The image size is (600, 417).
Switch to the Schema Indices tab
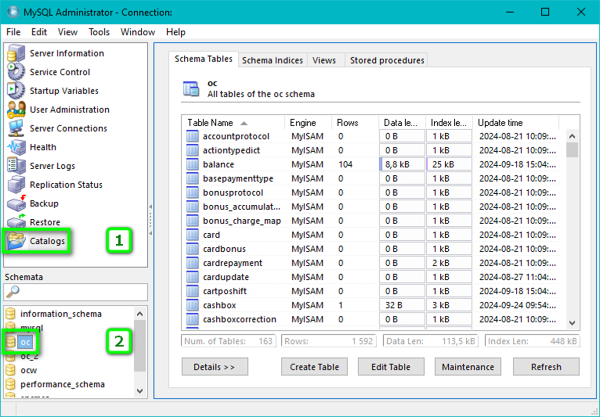pyautogui.click(x=272, y=60)
